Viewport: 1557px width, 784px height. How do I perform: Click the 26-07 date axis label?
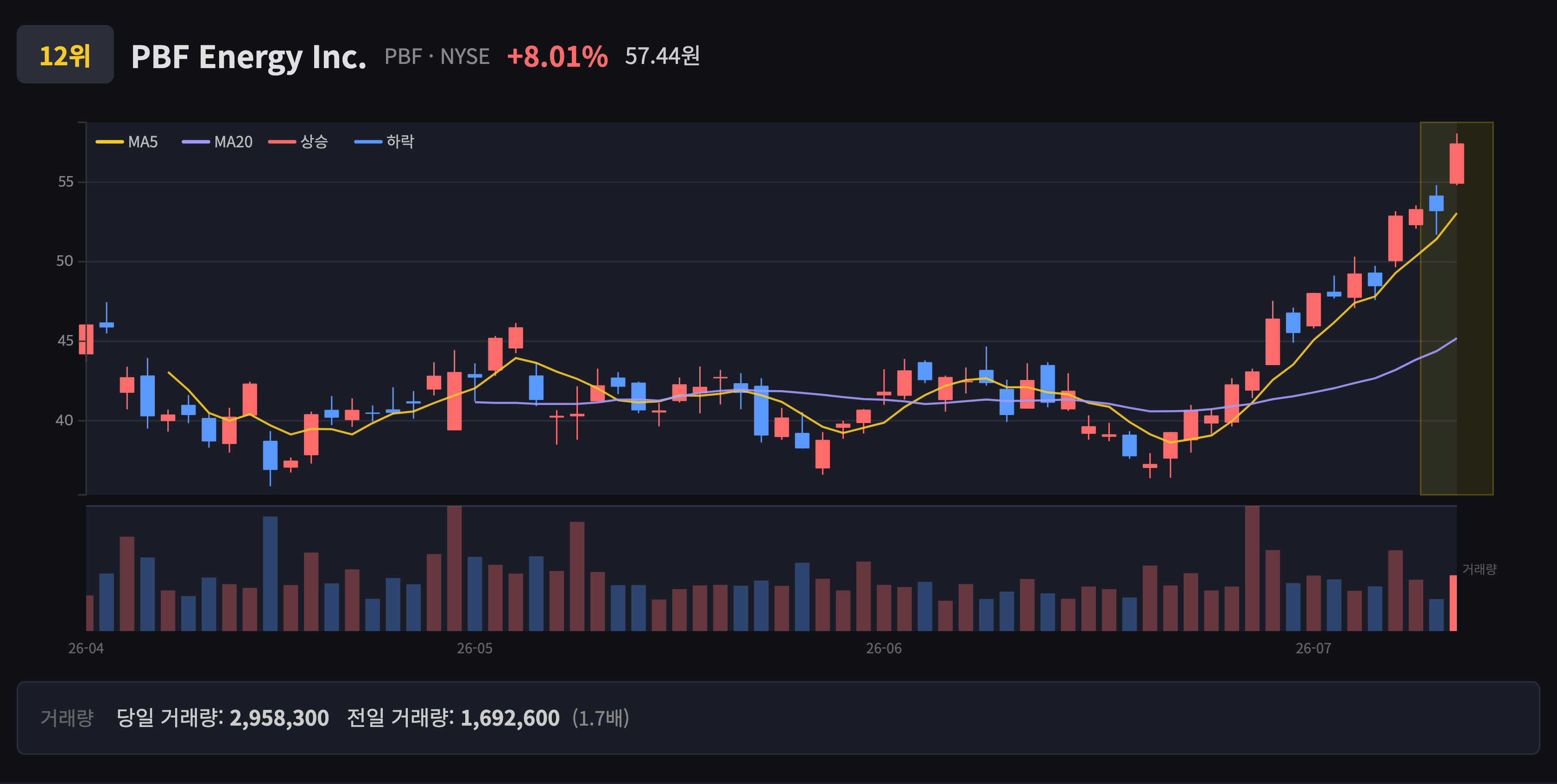click(x=1313, y=649)
